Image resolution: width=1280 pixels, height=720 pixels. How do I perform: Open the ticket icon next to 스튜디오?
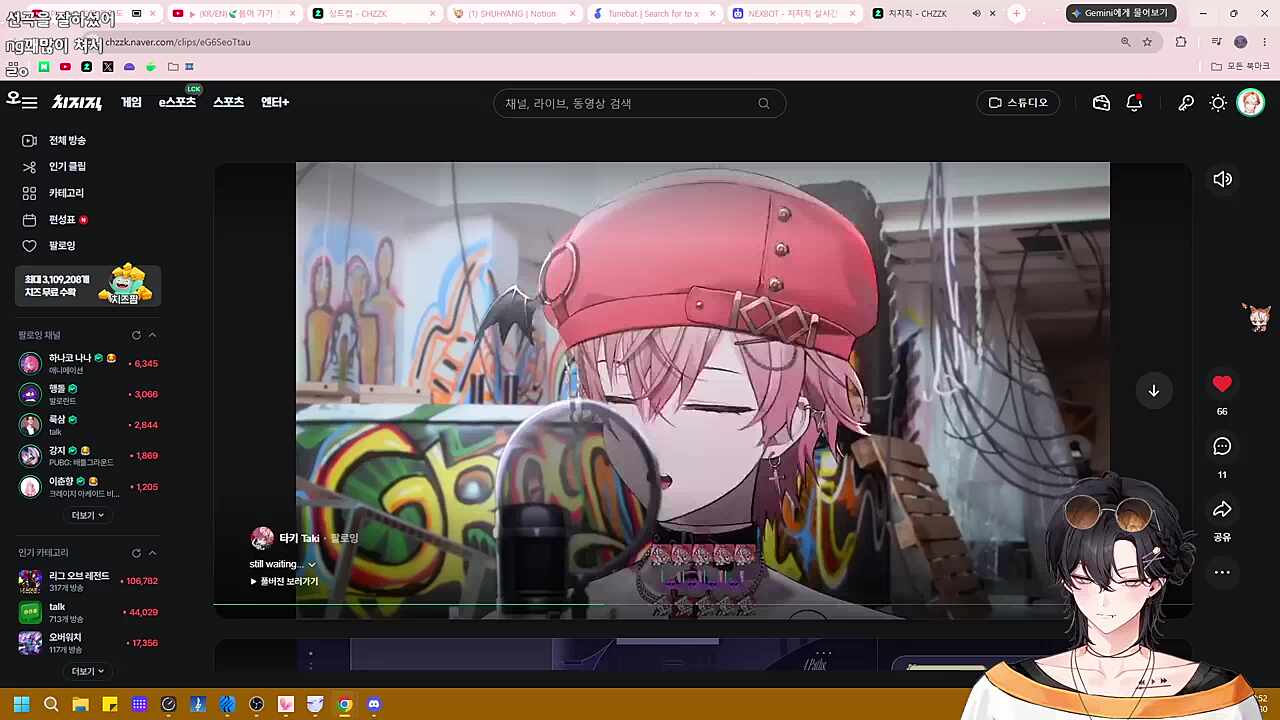click(x=1101, y=103)
